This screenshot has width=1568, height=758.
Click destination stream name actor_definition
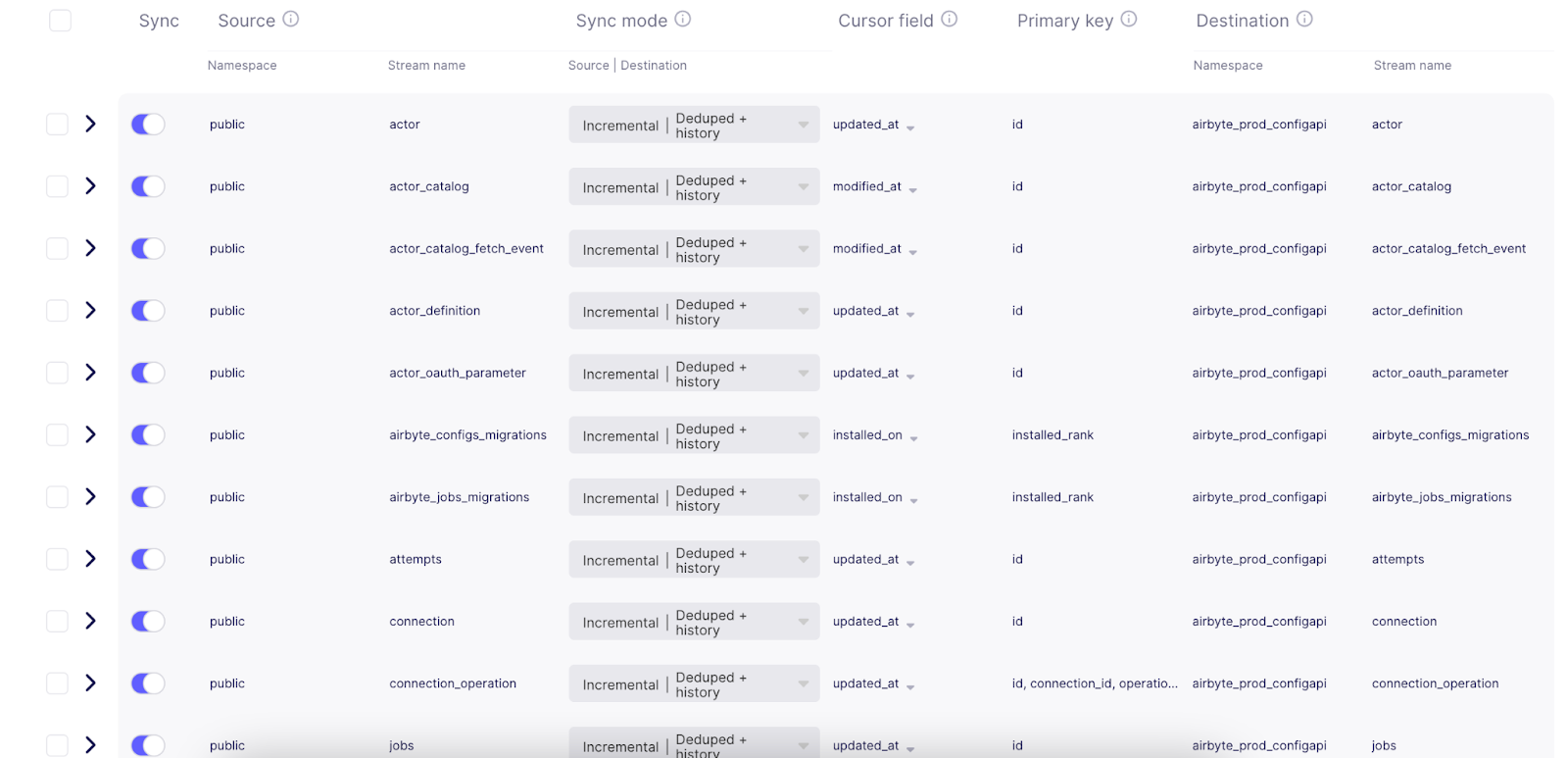(x=1417, y=311)
